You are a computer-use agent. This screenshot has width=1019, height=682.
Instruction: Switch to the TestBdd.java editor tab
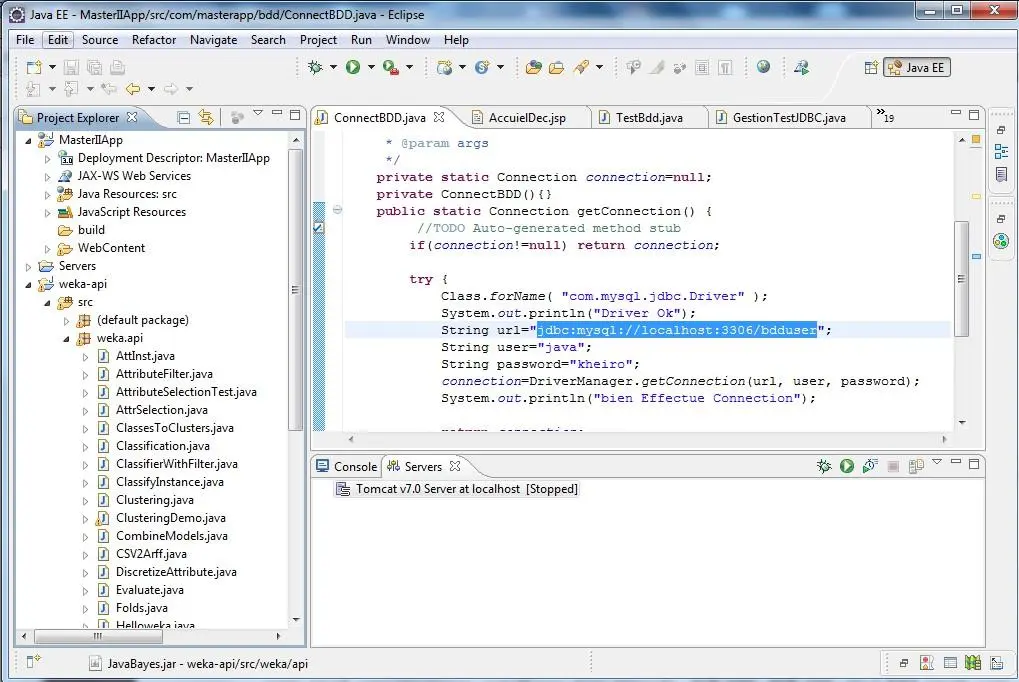648,118
